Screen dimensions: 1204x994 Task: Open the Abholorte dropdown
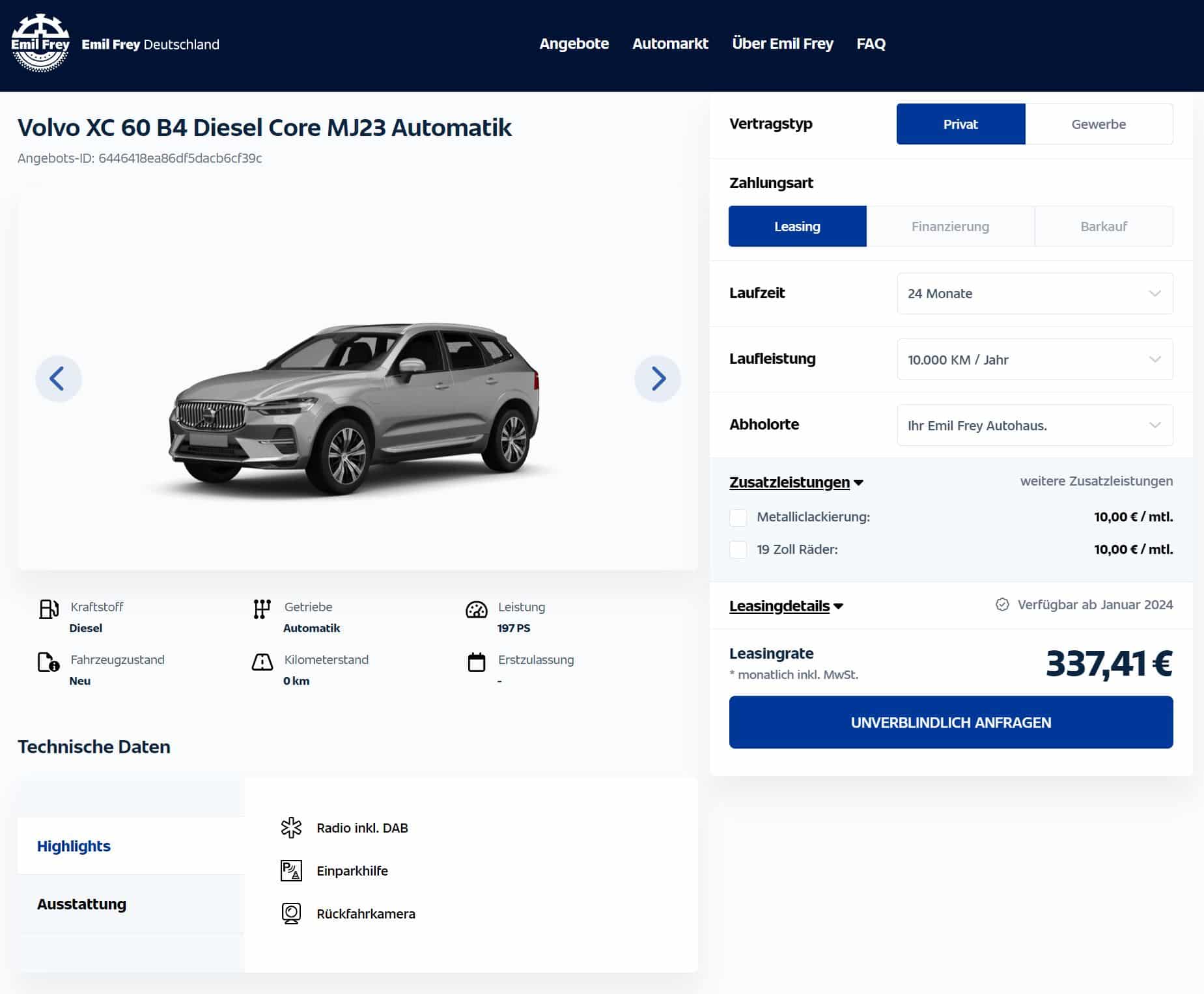point(1035,425)
